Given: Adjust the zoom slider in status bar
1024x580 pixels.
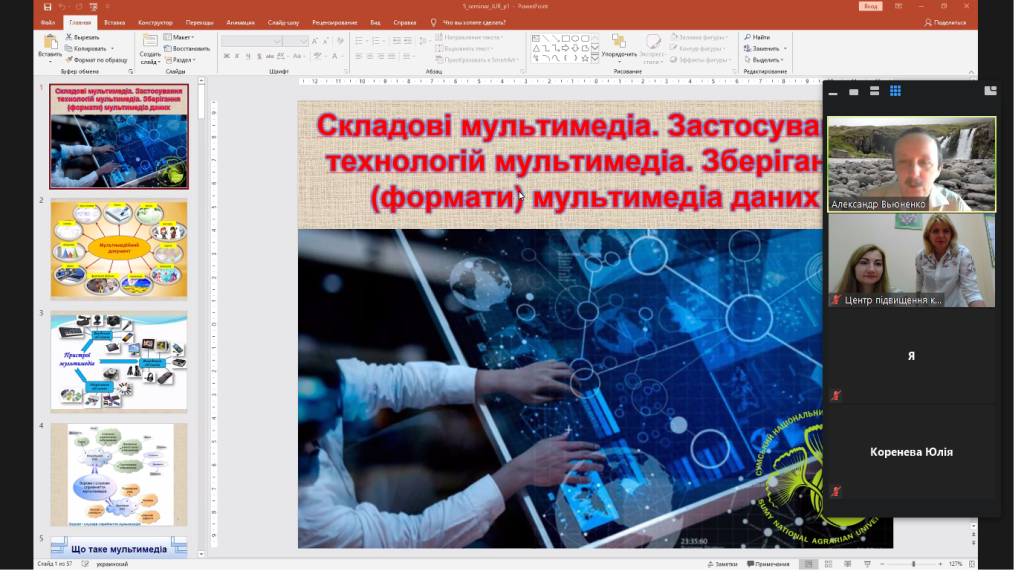Looking at the screenshot, I should [912, 564].
